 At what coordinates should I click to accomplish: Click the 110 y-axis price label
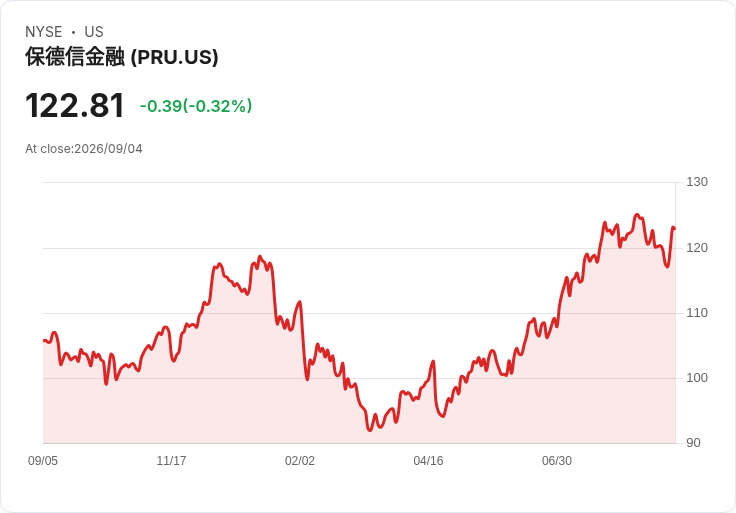pyautogui.click(x=697, y=313)
